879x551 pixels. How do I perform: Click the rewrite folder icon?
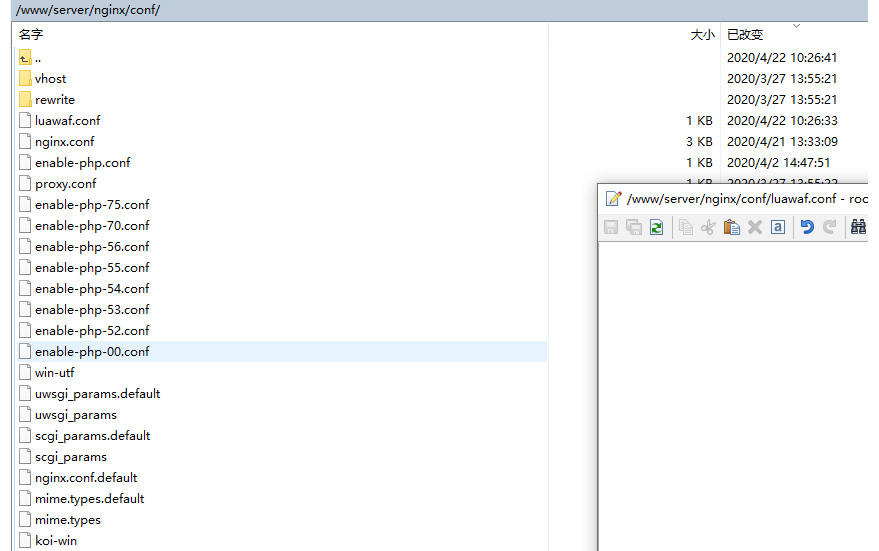tap(25, 100)
